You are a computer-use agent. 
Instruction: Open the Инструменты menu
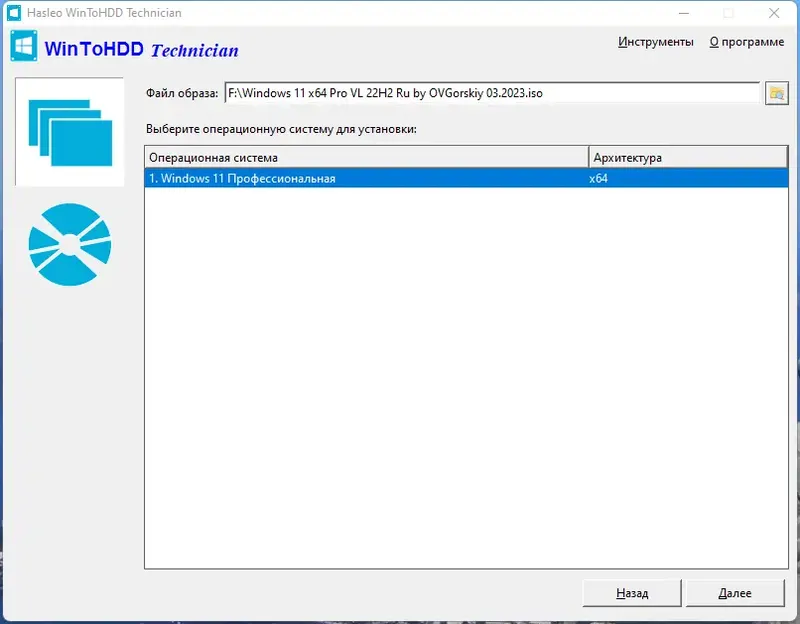coord(656,42)
